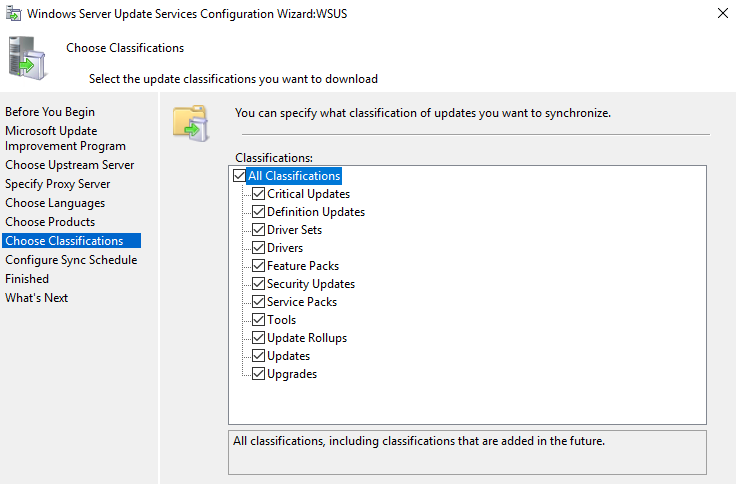736x484 pixels.
Task: Click the server icon in wizard header
Action: [27, 58]
